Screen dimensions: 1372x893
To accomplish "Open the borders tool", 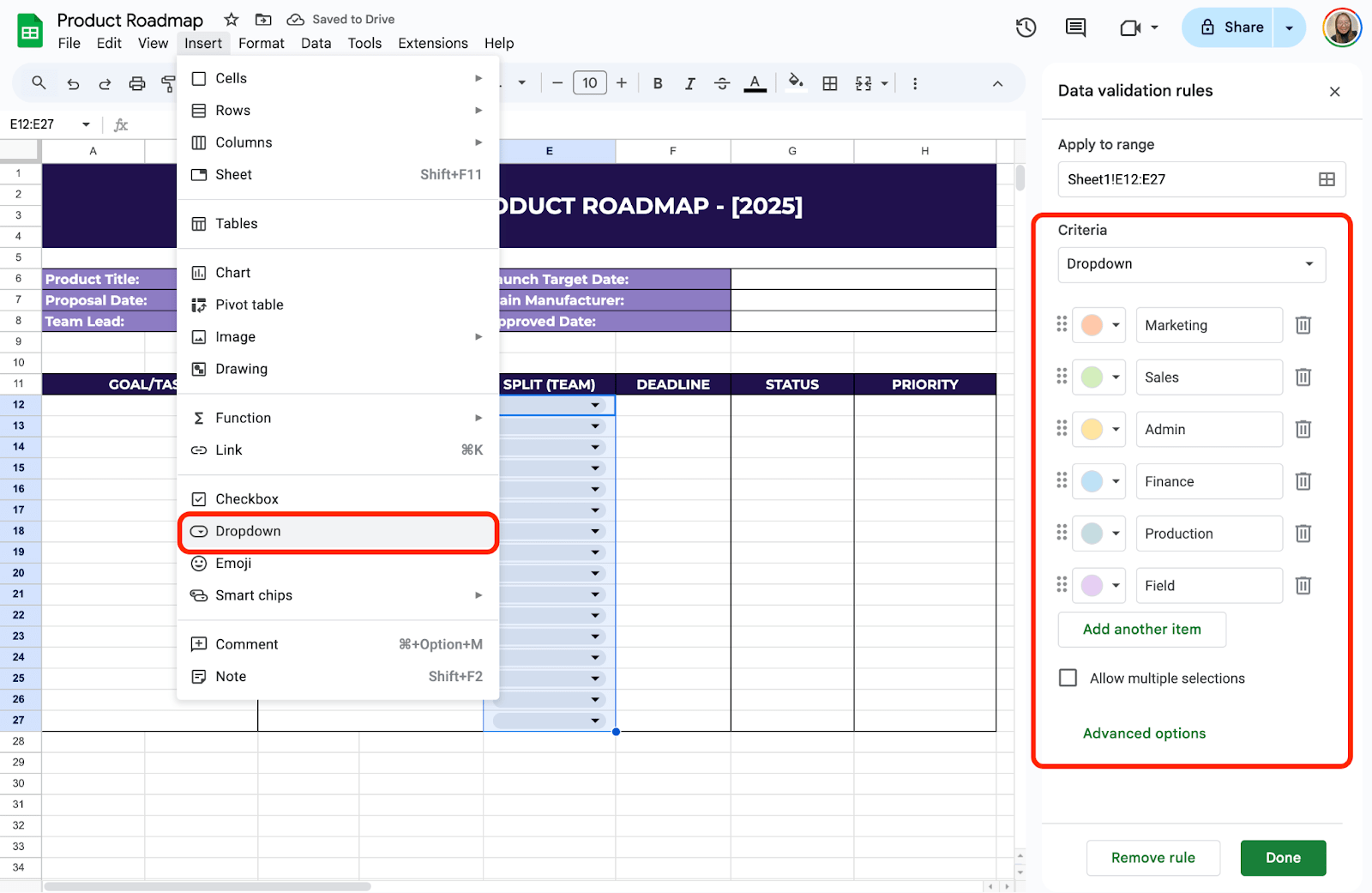I will (x=829, y=82).
